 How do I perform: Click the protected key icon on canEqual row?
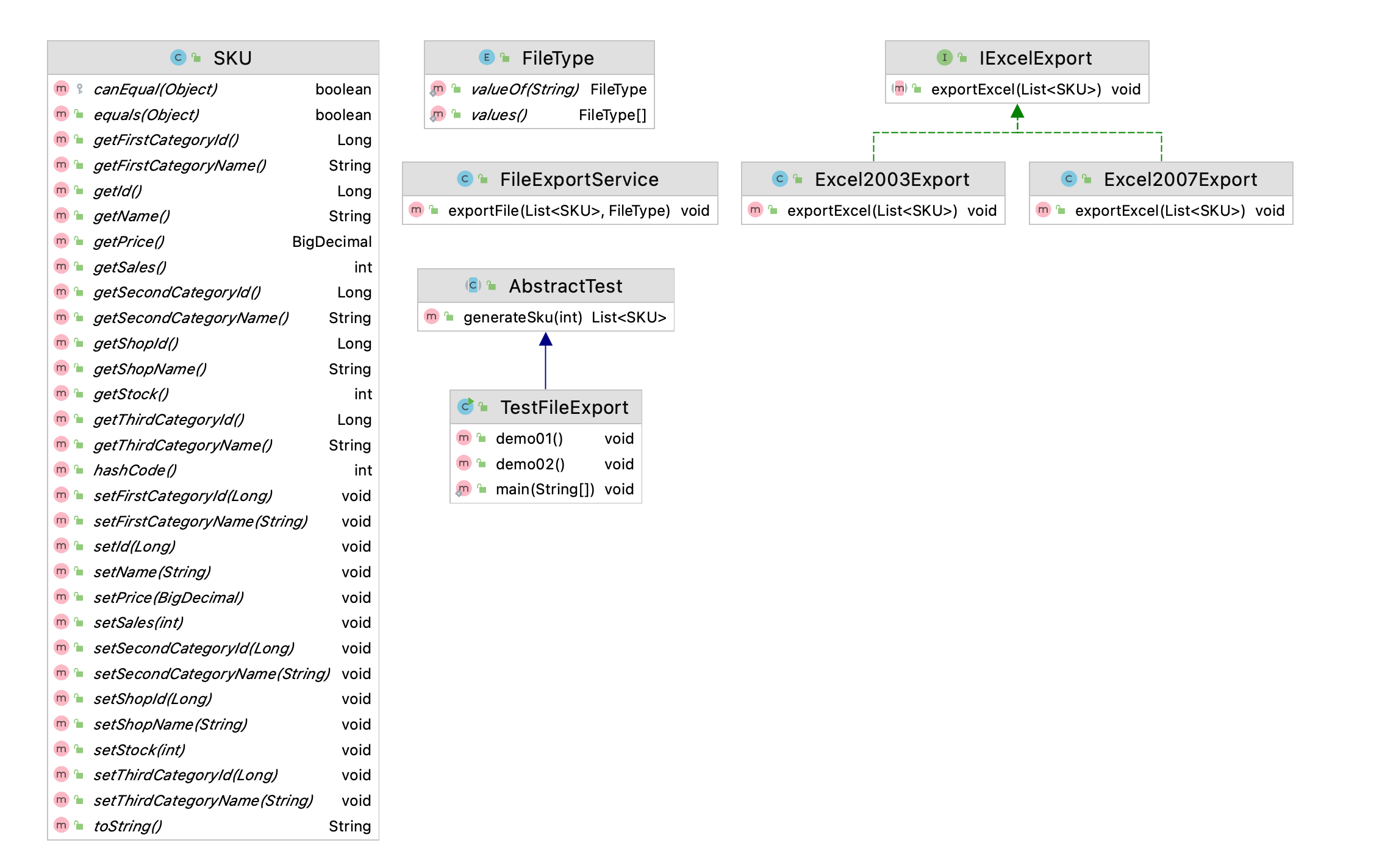click(79, 89)
